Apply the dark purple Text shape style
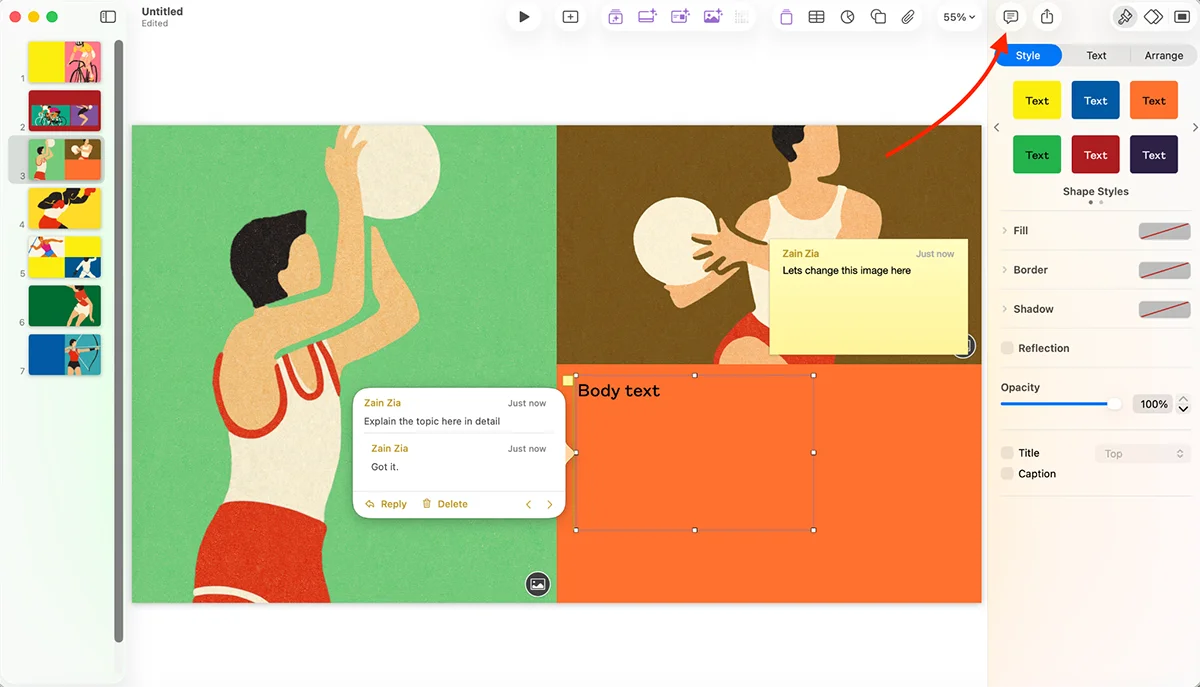1200x687 pixels. pyautogui.click(x=1154, y=155)
